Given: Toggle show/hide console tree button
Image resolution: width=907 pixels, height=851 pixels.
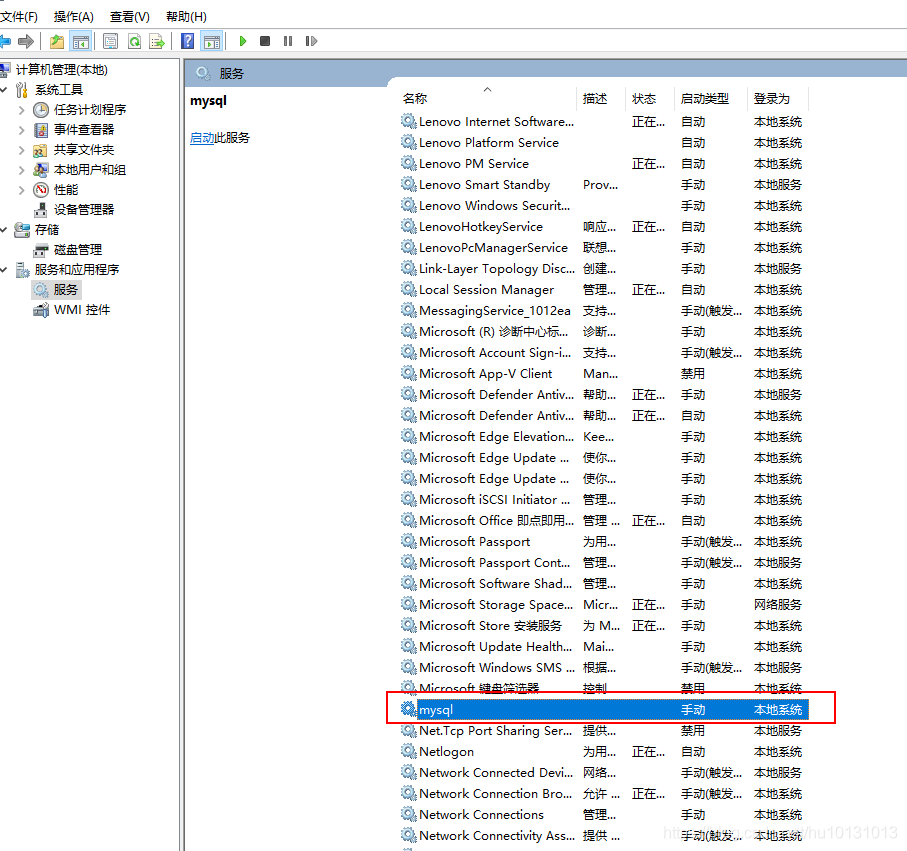Looking at the screenshot, I should (80, 41).
